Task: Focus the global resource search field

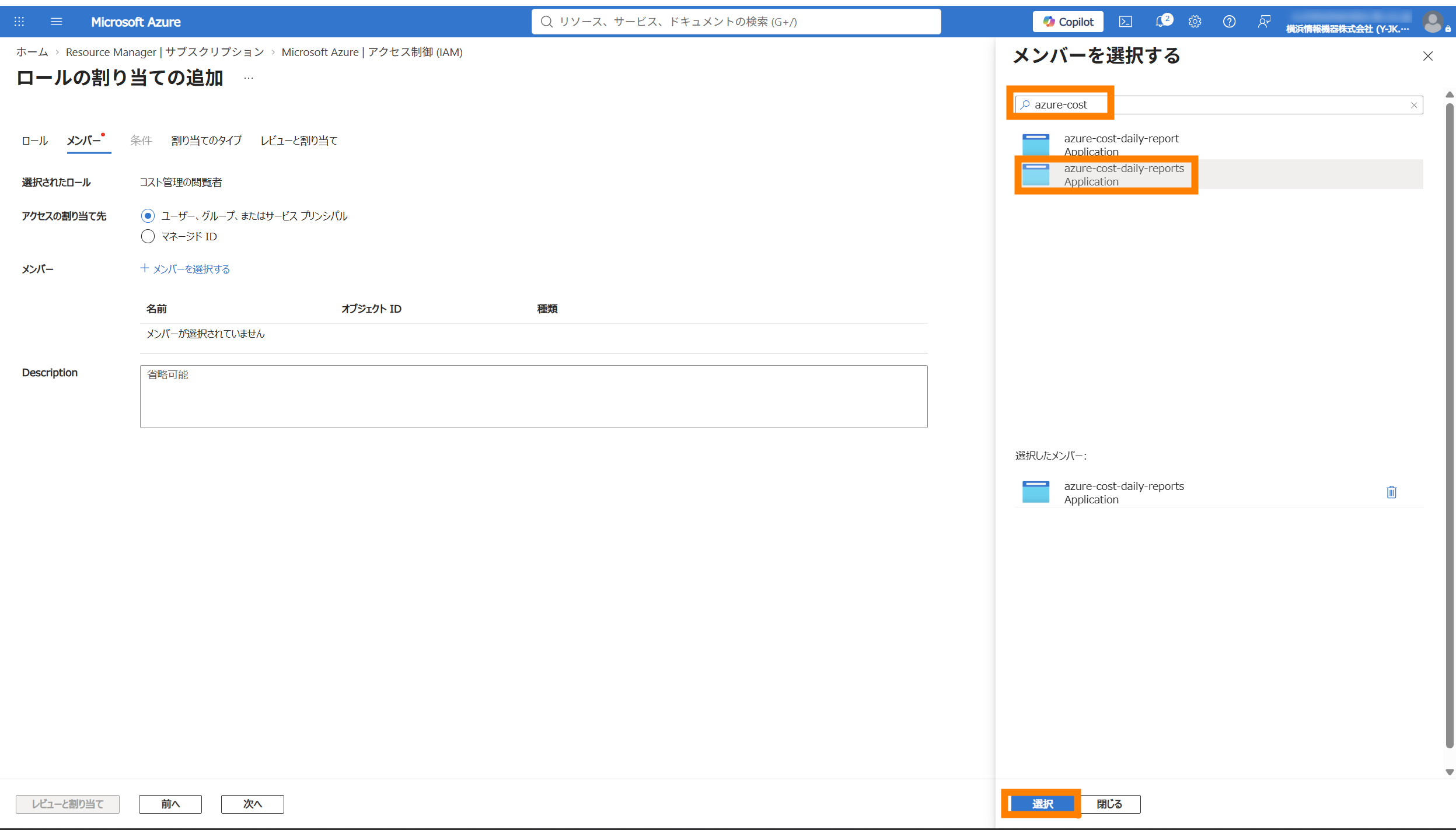Action: tap(736, 22)
